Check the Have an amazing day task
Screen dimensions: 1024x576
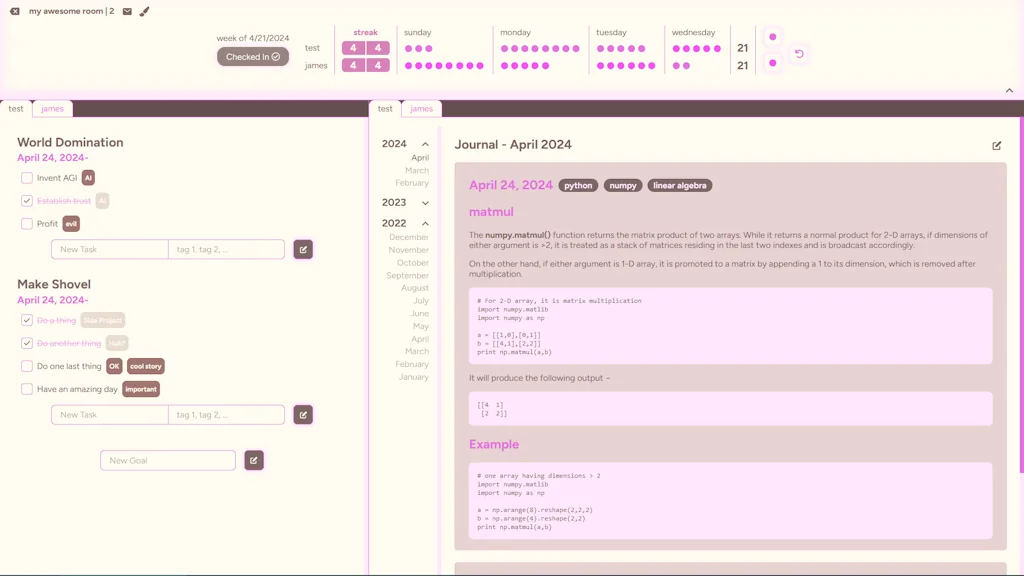click(26, 388)
